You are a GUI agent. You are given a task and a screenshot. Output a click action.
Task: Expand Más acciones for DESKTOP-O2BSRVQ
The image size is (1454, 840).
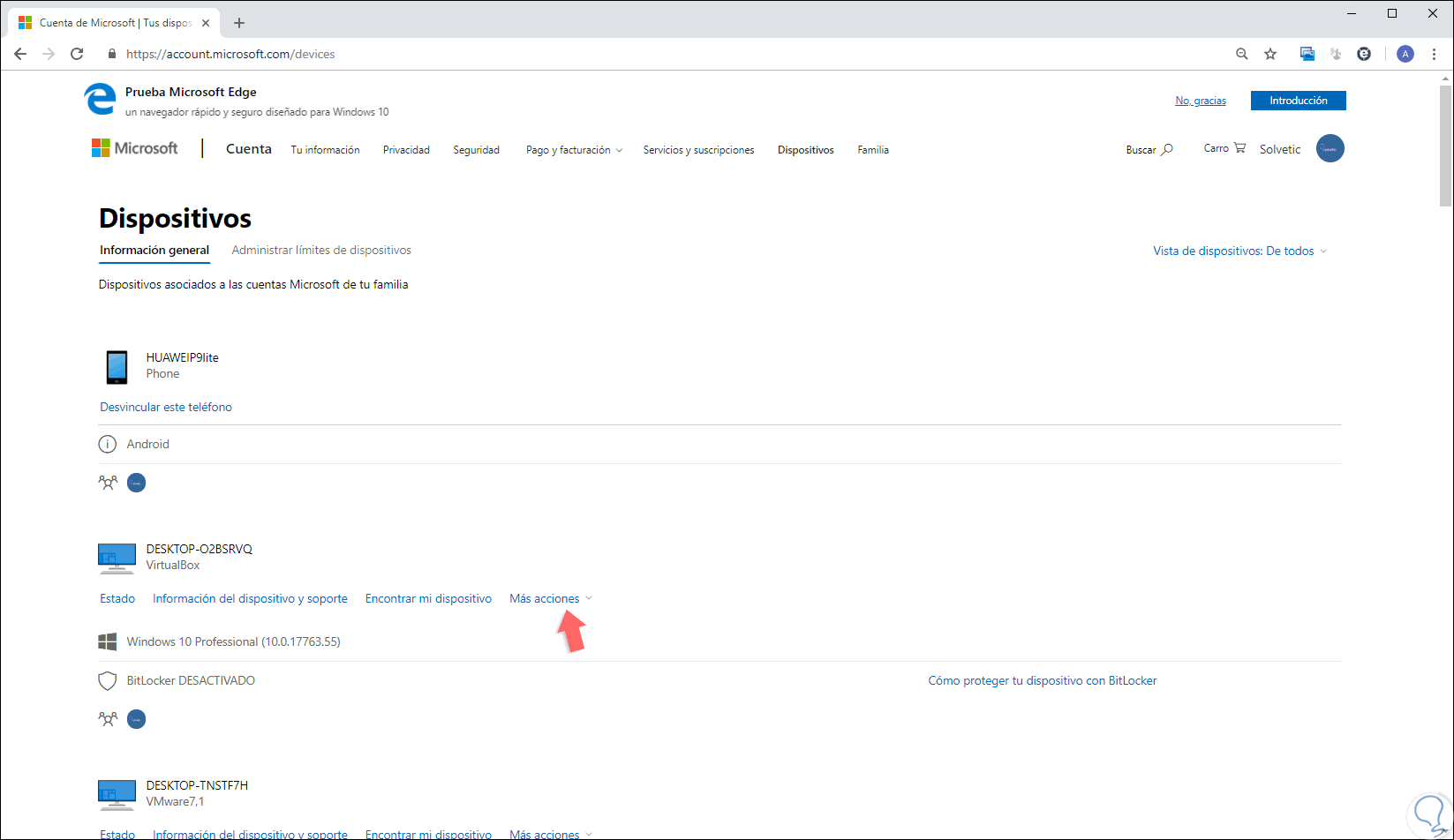pos(551,598)
